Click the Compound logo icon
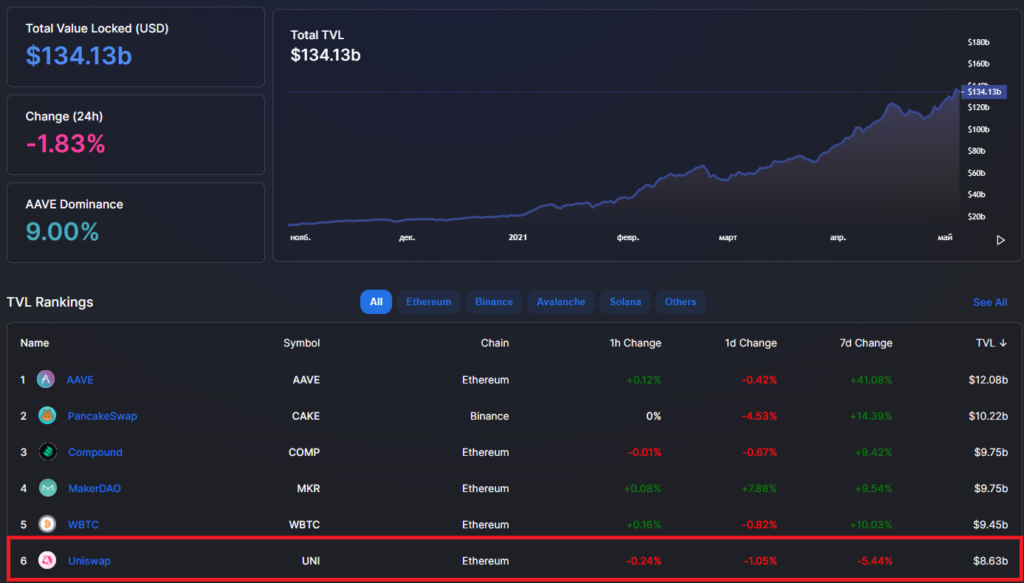This screenshot has height=583, width=1024. click(x=46, y=452)
